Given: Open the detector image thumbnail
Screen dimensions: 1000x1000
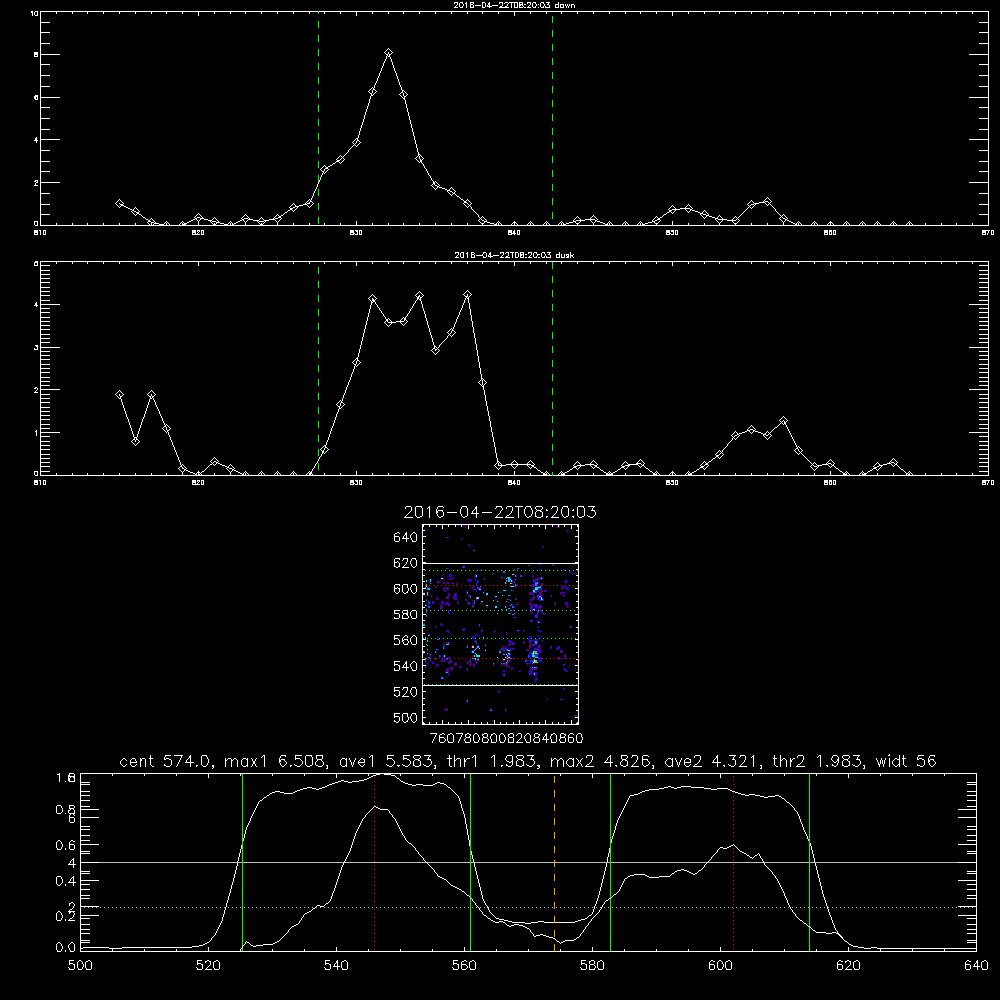Looking at the screenshot, I should coord(501,624).
